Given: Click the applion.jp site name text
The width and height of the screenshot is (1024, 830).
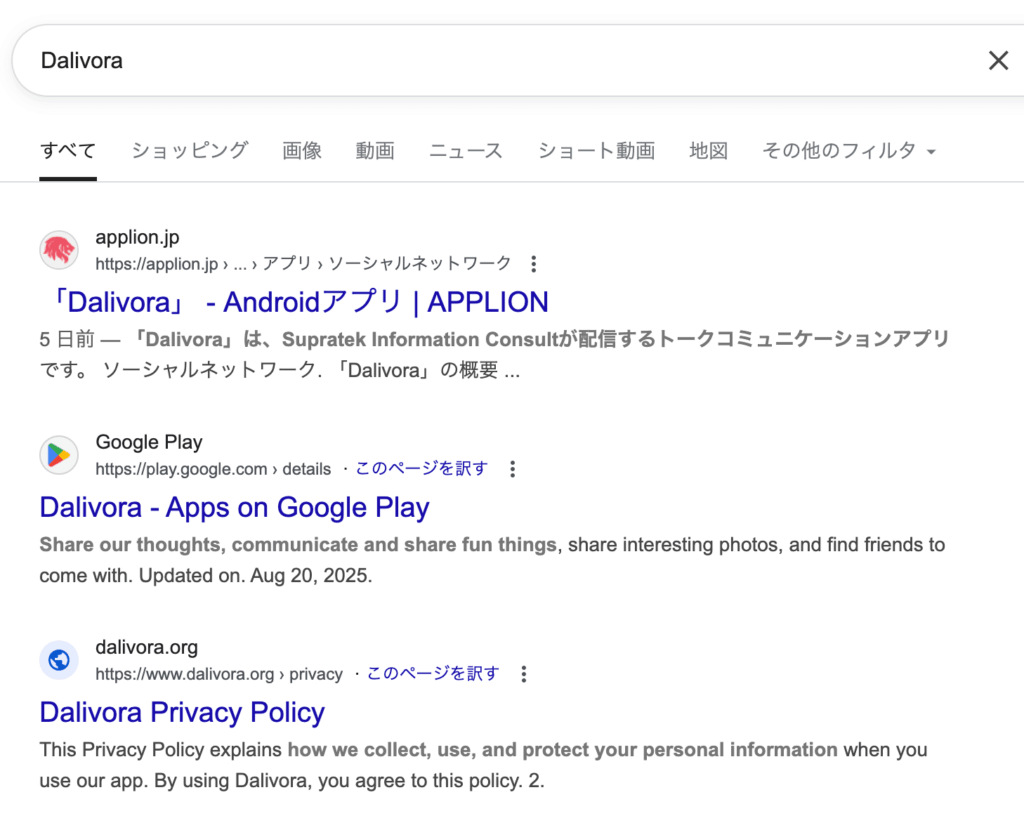Looking at the screenshot, I should [x=137, y=238].
